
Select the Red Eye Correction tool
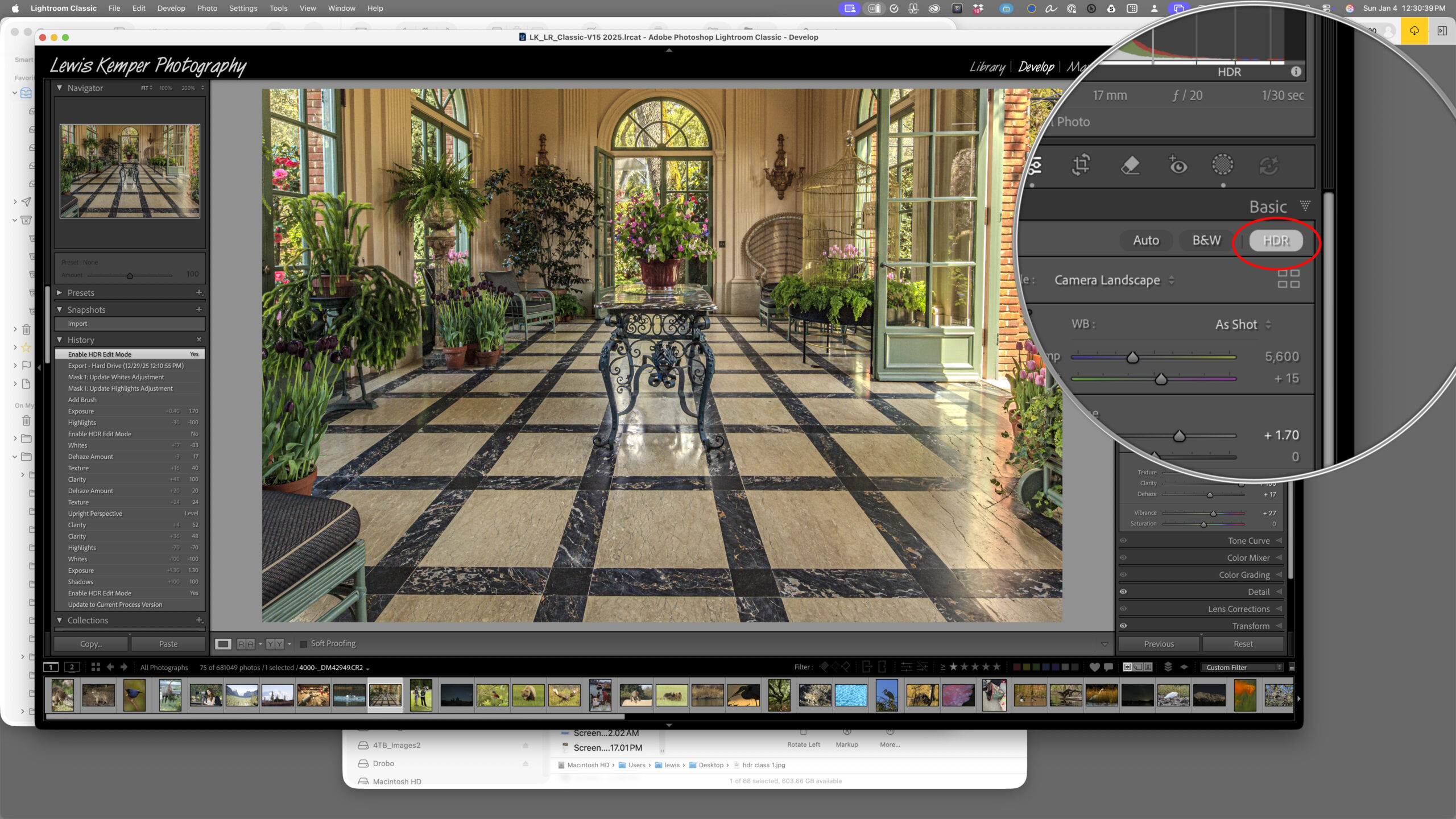tap(1177, 165)
